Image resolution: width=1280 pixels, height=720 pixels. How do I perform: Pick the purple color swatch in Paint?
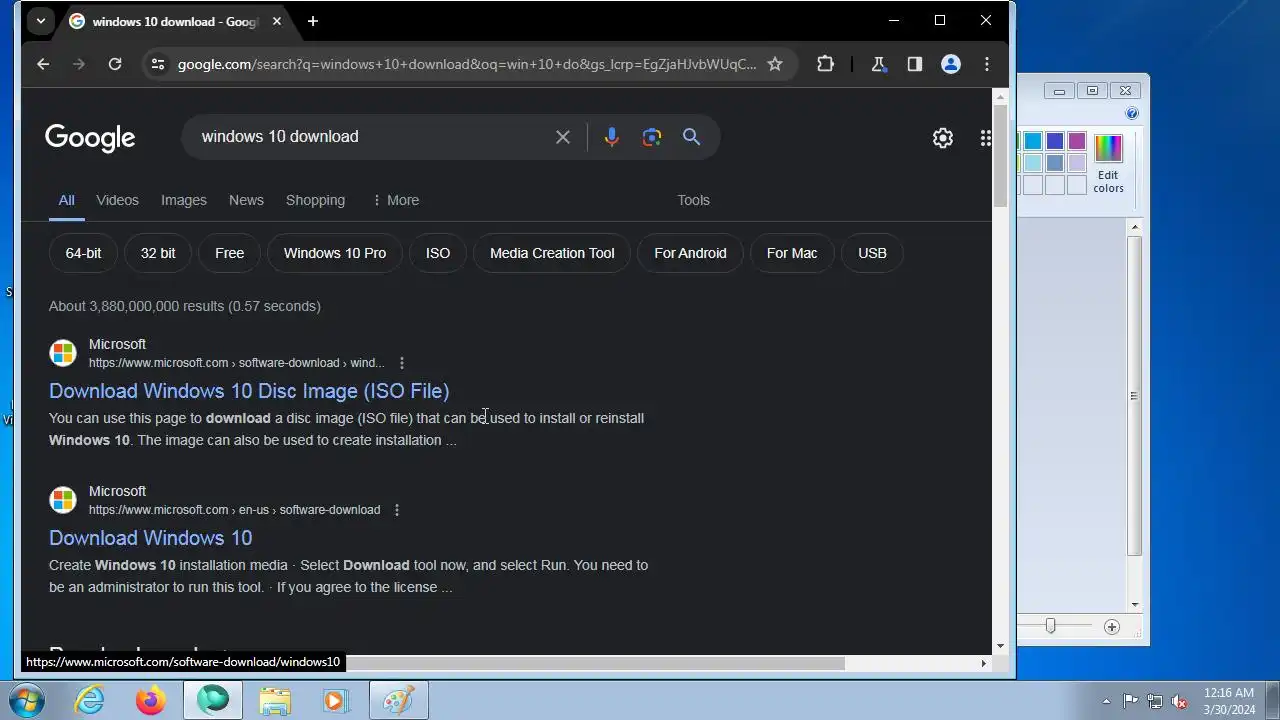(x=1077, y=142)
